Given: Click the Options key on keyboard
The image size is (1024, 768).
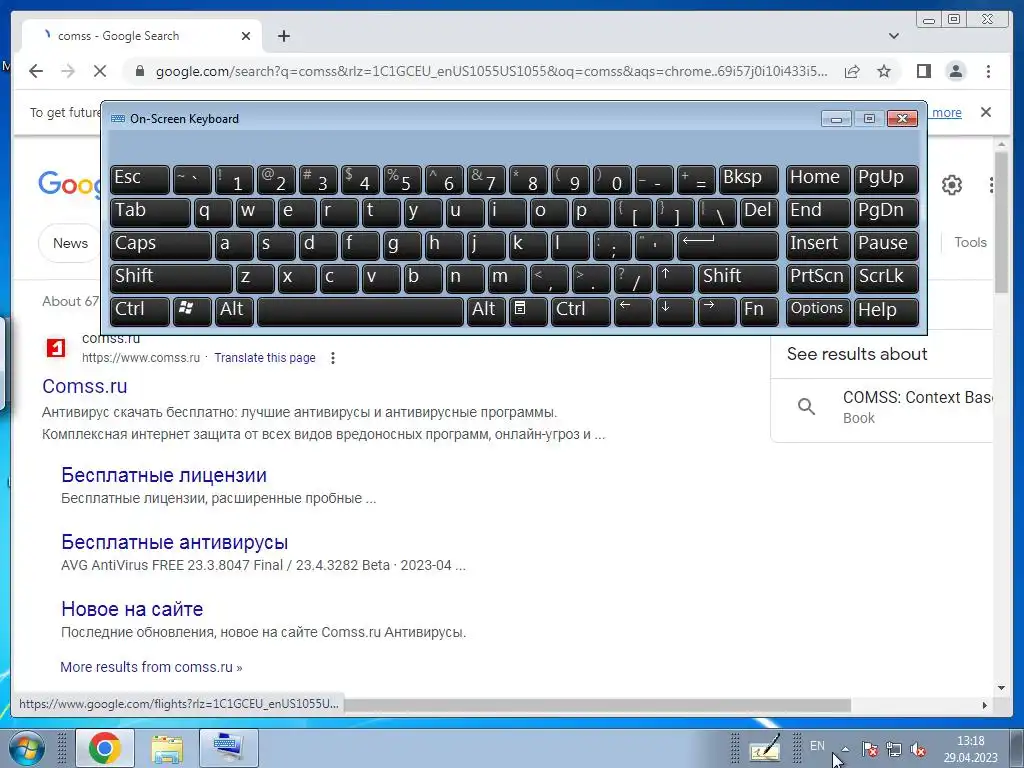Looking at the screenshot, I should [818, 311].
